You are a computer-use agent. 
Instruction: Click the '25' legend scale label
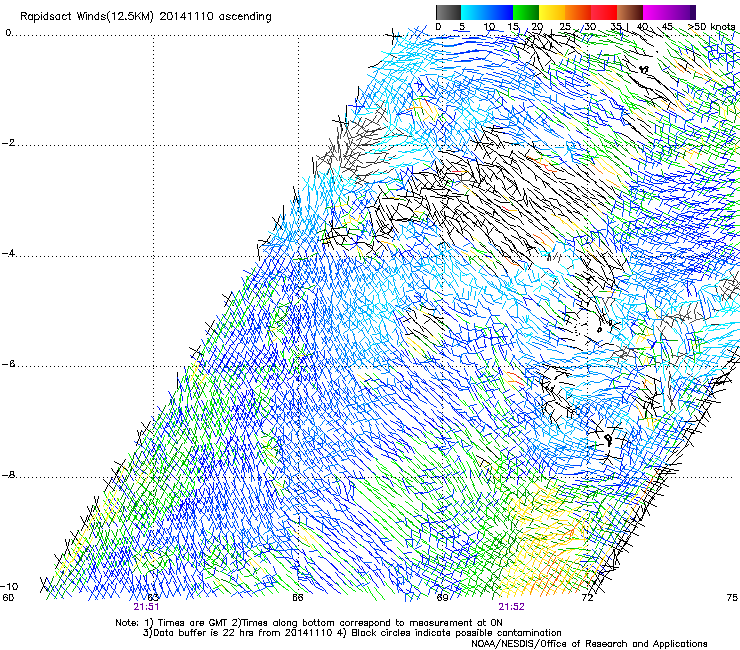[564, 27]
